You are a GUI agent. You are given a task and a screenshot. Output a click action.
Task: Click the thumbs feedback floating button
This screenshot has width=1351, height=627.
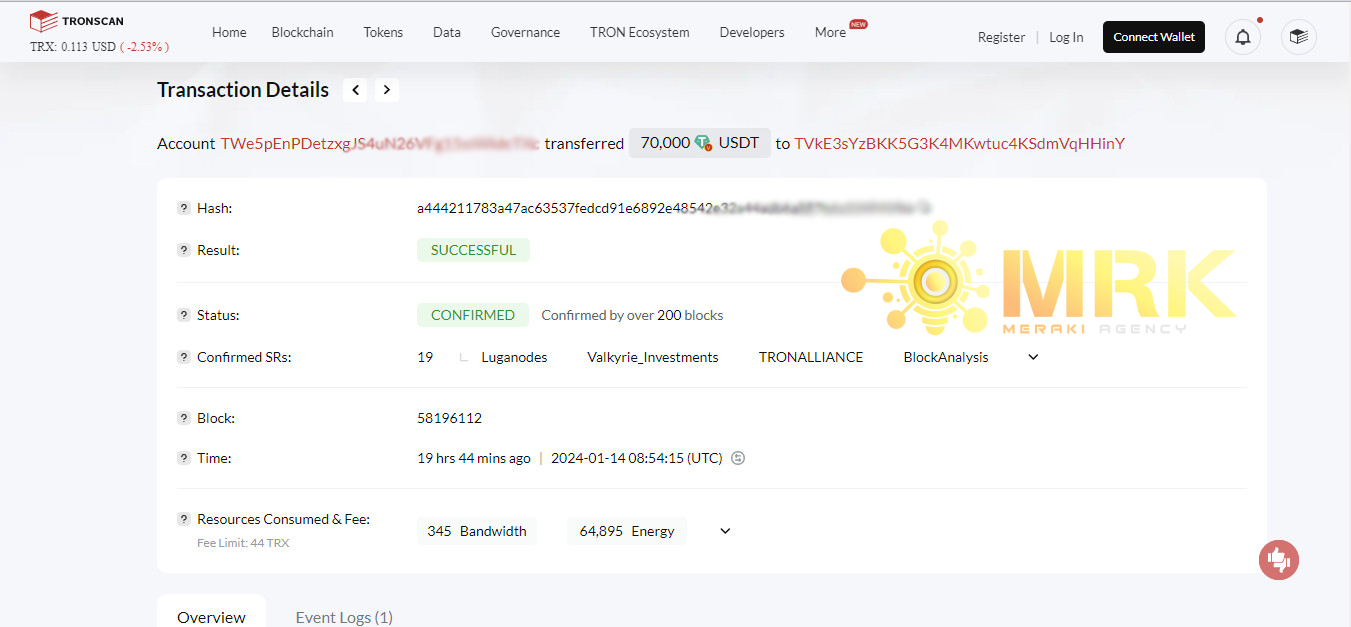point(1279,560)
